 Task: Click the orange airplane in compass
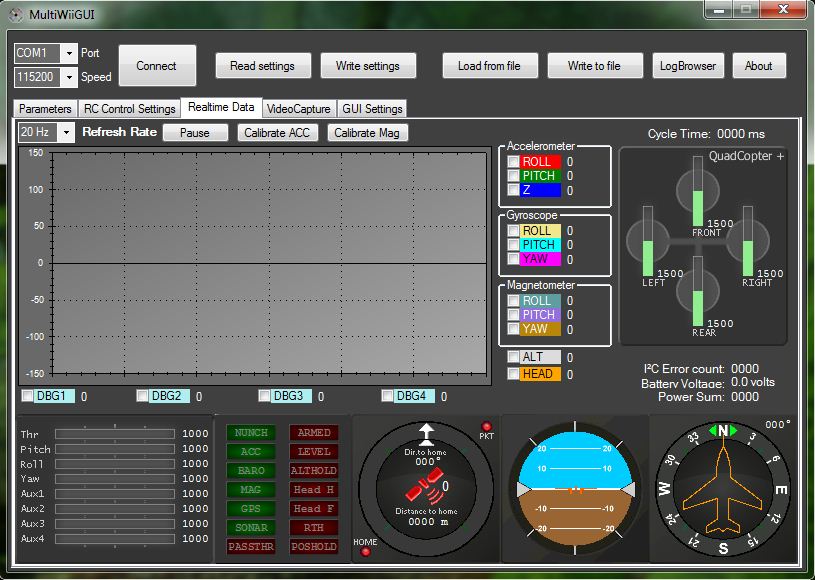point(722,487)
